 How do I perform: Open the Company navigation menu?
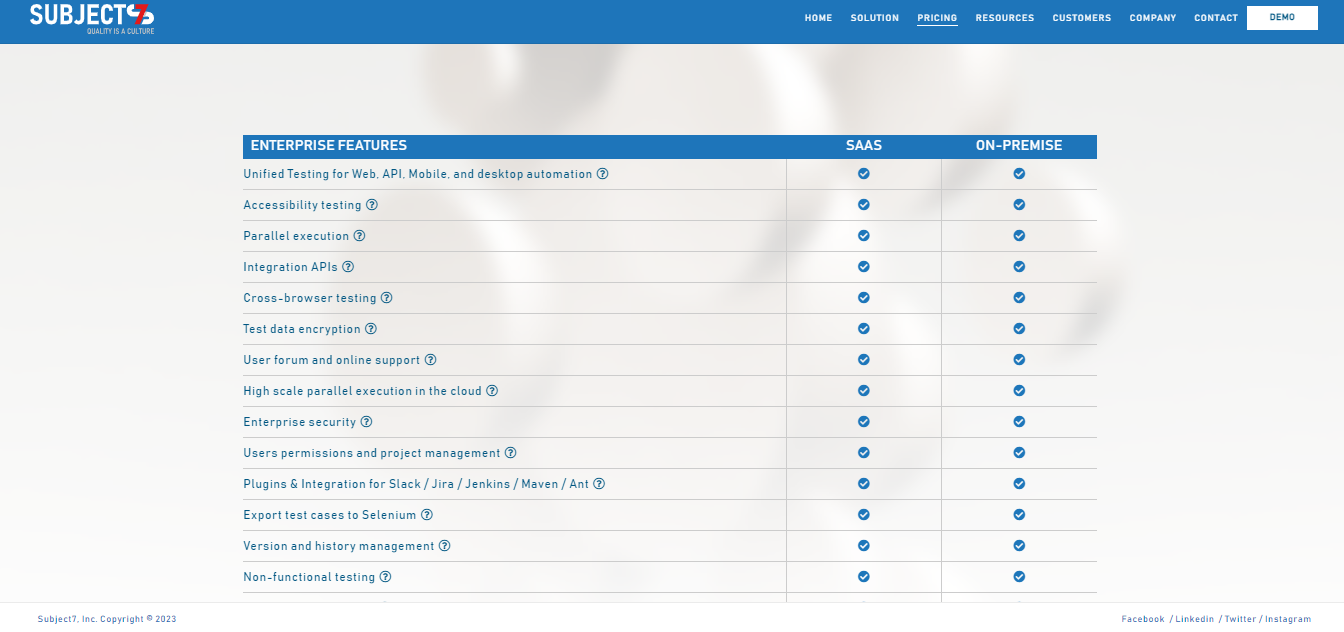click(x=1152, y=18)
